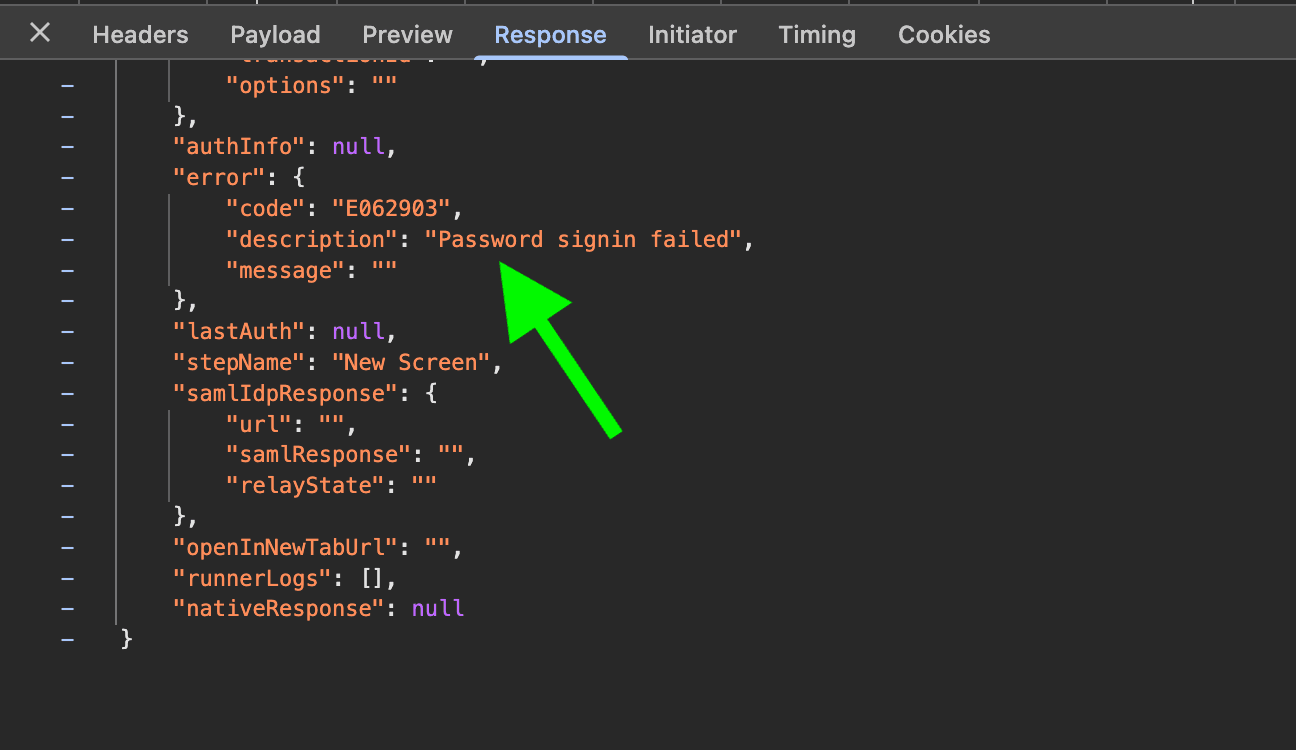Viewport: 1296px width, 750px height.
Task: Close the network request details pane
Action: pos(39,33)
